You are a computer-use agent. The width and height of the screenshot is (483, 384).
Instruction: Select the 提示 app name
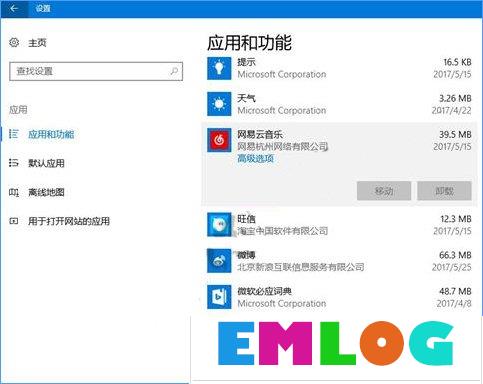tap(246, 62)
